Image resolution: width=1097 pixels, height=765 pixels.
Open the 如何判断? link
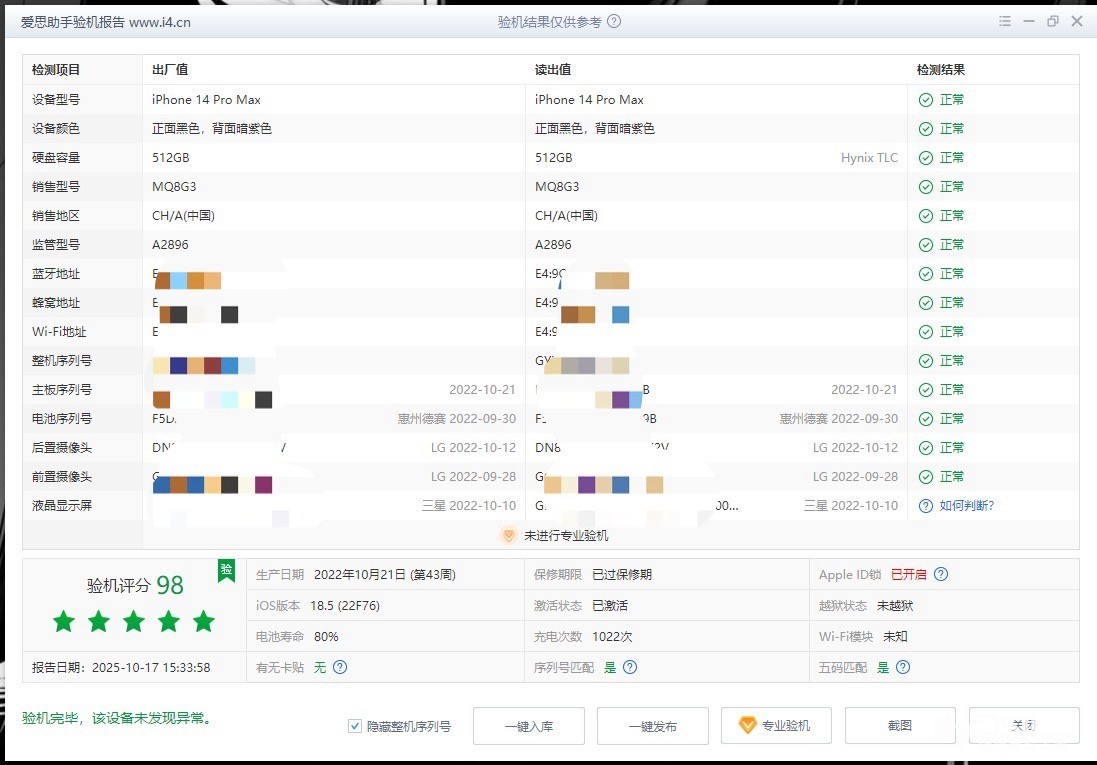coord(966,506)
